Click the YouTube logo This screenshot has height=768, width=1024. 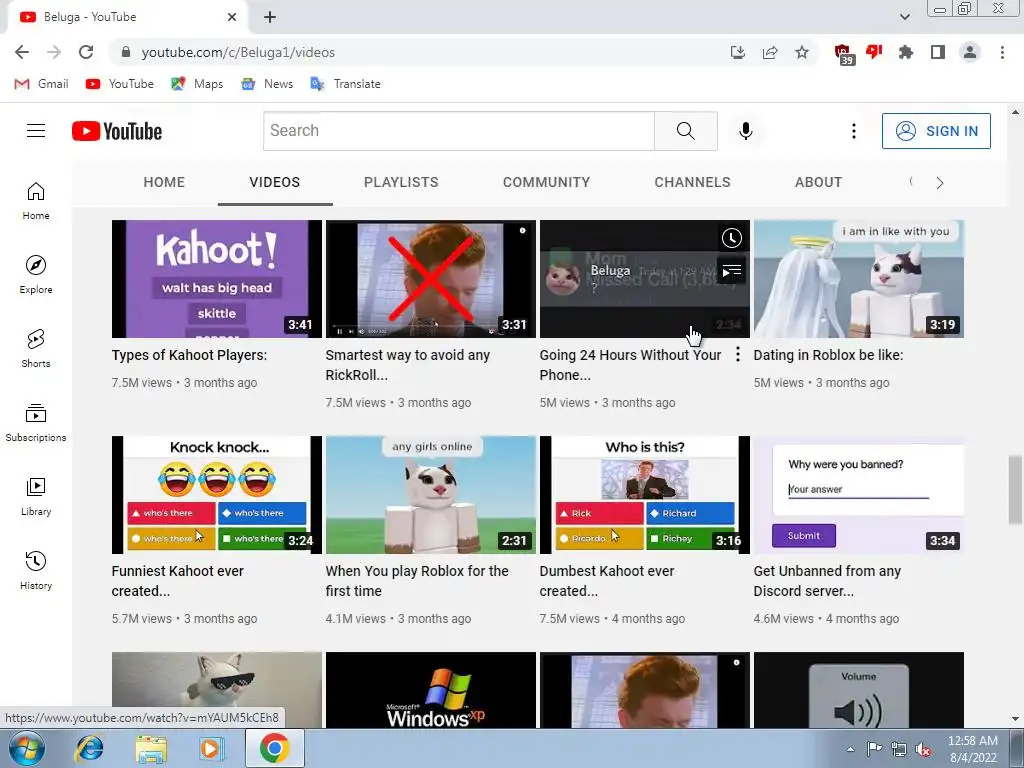pos(117,131)
